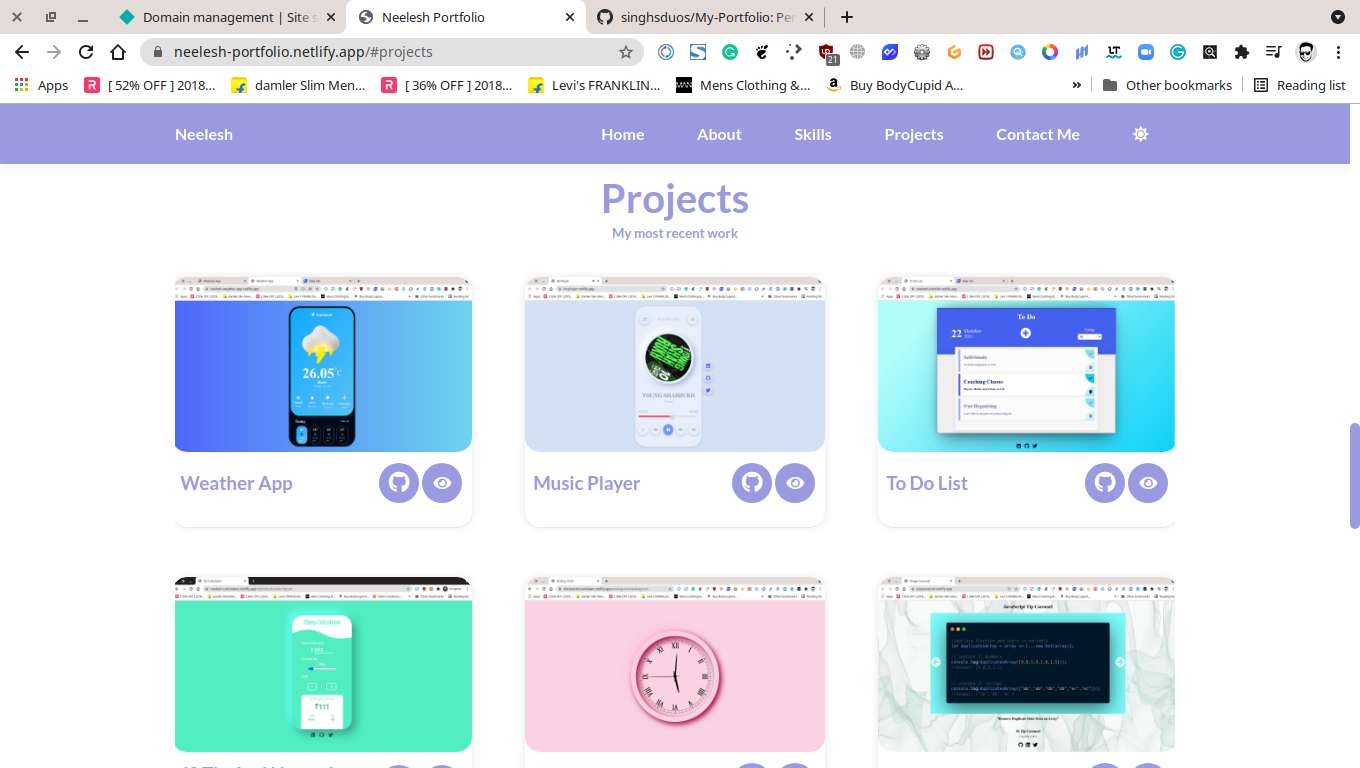Open the media control playlist icon

click(x=1273, y=52)
